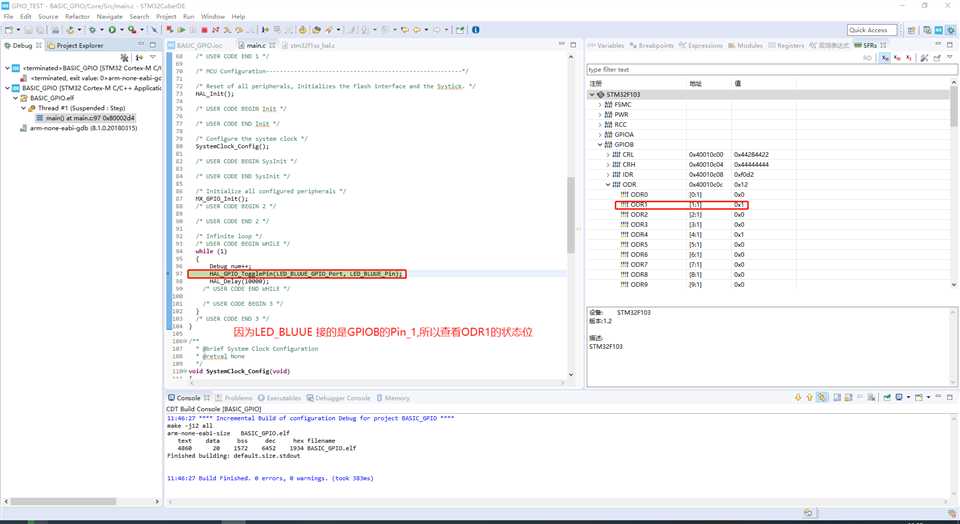Open the SFRs view menu dropdown
The image size is (960, 524).
click(950, 58)
